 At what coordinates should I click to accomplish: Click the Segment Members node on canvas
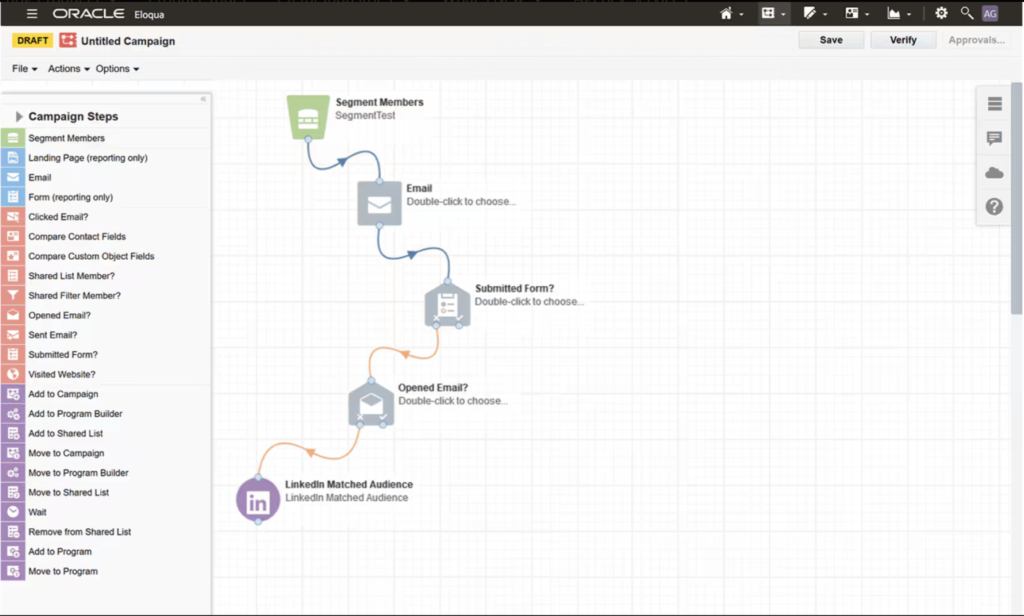[308, 117]
